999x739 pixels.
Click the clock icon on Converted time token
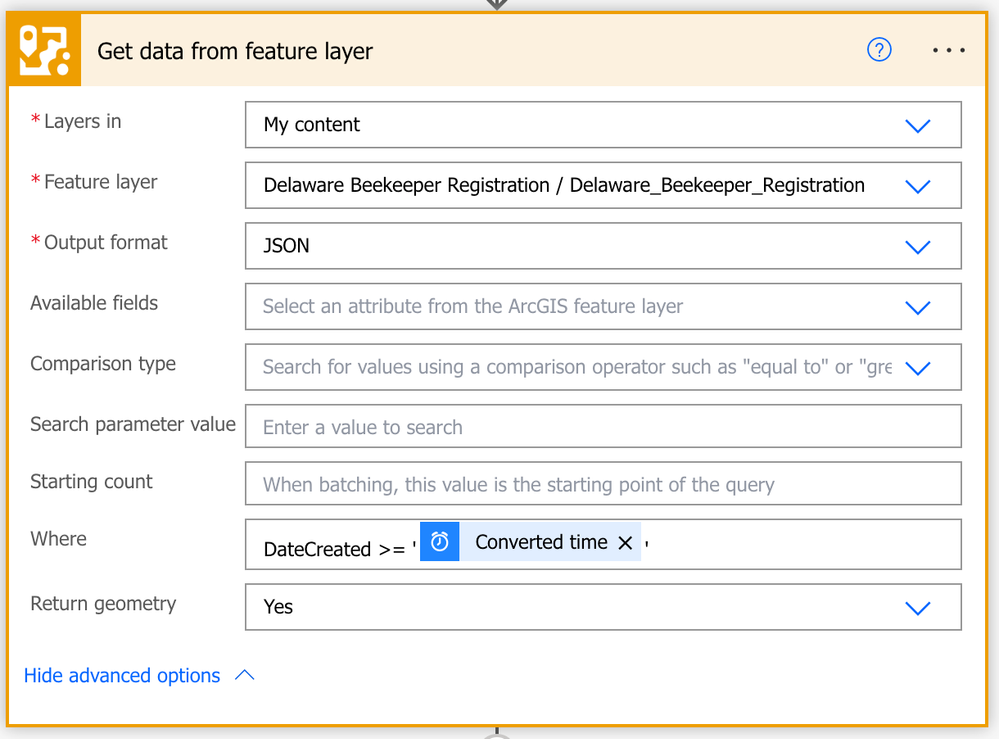(440, 542)
